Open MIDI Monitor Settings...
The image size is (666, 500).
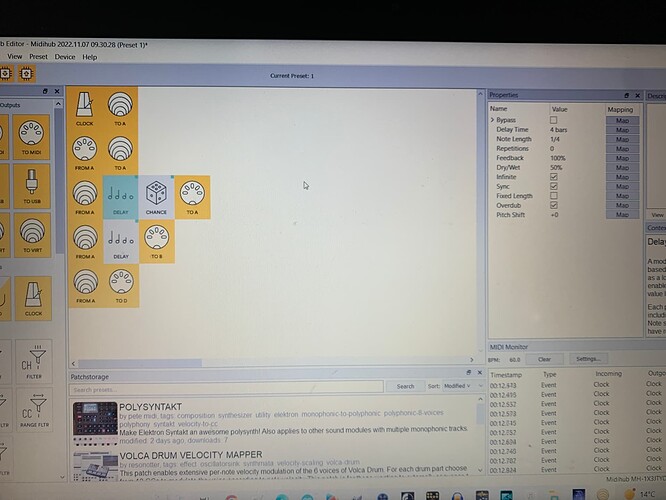click(588, 359)
